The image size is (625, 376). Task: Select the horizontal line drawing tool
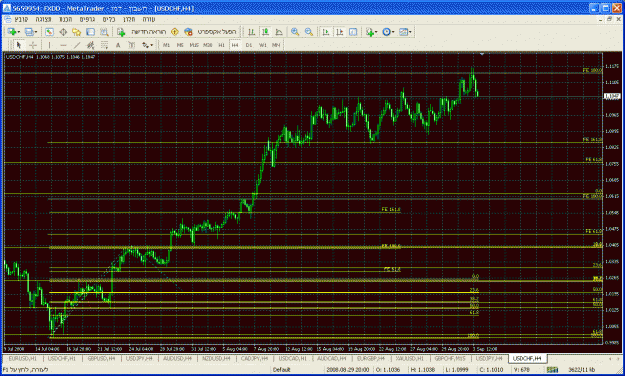point(63,45)
